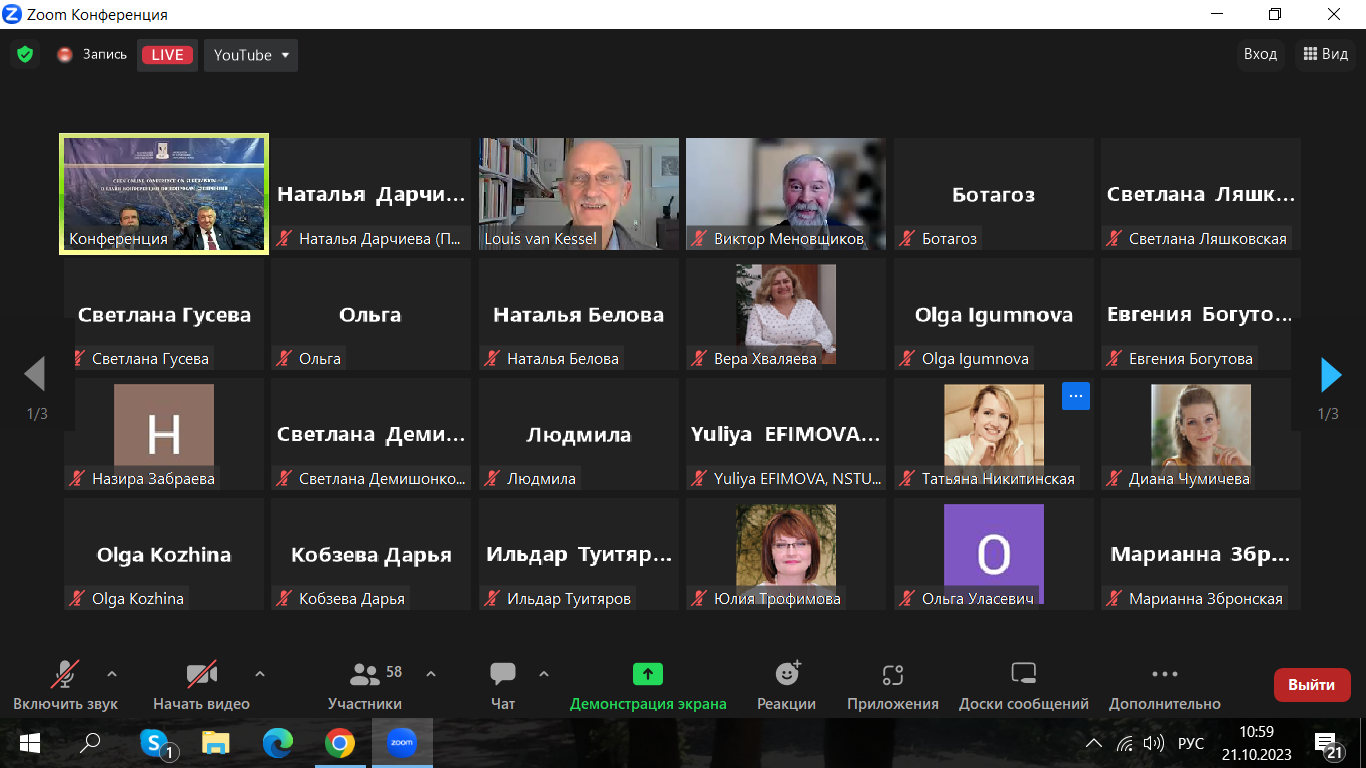Unmute the microphone
The width and height of the screenshot is (1366, 768).
(66, 684)
